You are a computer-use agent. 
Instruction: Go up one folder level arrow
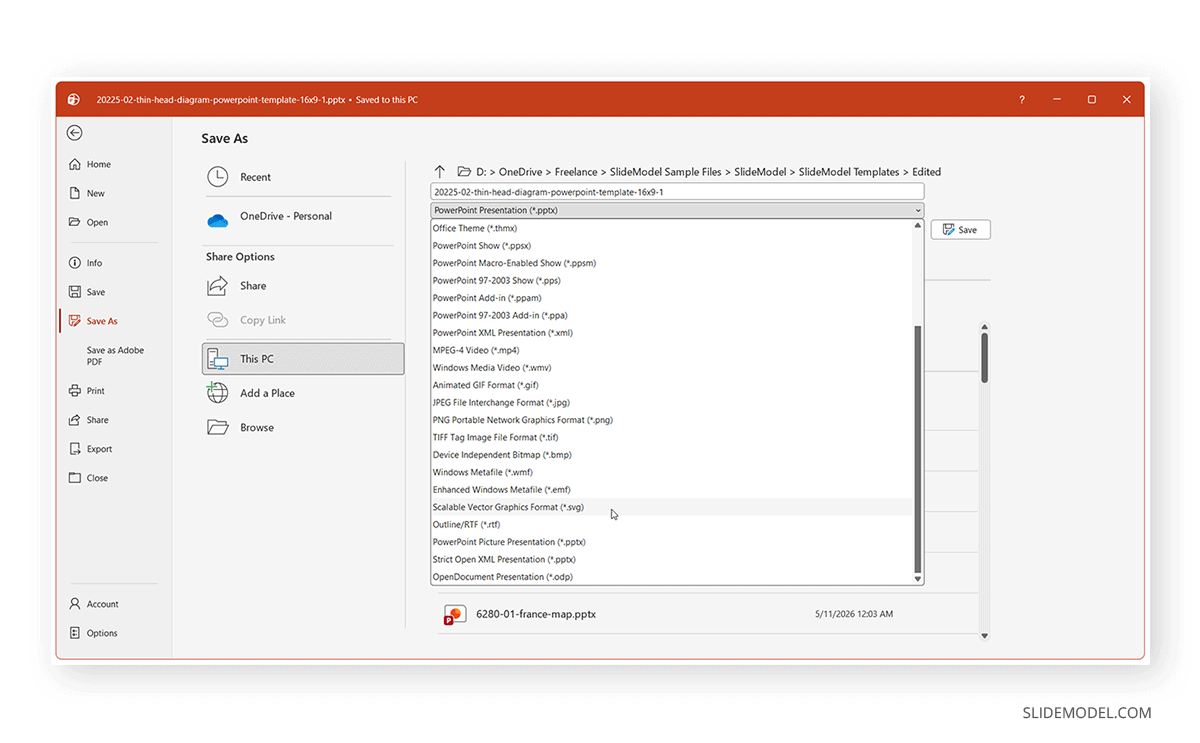coord(440,172)
